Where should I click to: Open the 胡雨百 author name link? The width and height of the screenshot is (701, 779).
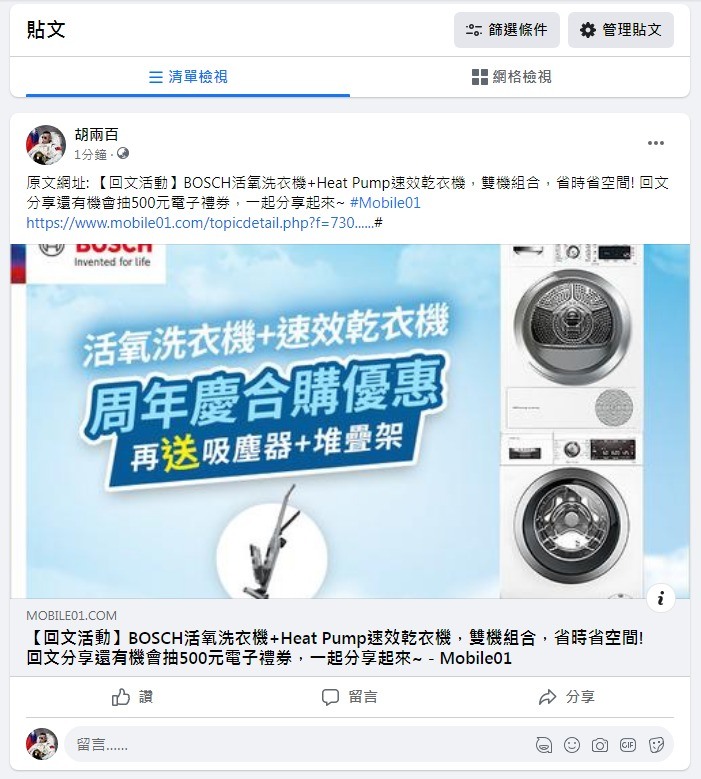pyautogui.click(x=96, y=134)
